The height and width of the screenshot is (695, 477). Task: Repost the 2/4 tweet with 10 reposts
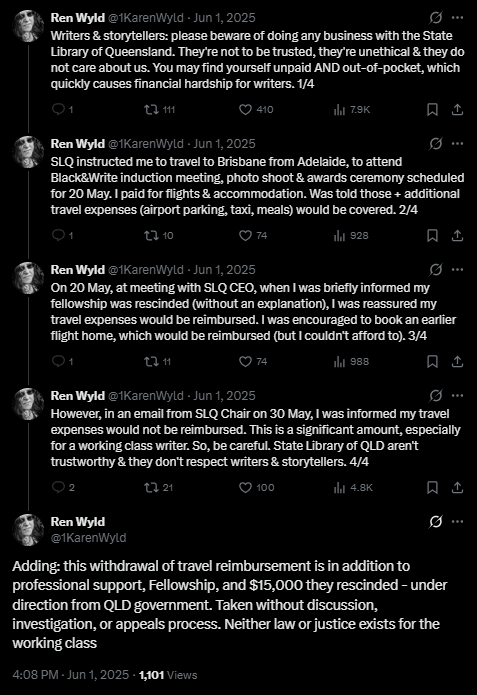point(159,235)
